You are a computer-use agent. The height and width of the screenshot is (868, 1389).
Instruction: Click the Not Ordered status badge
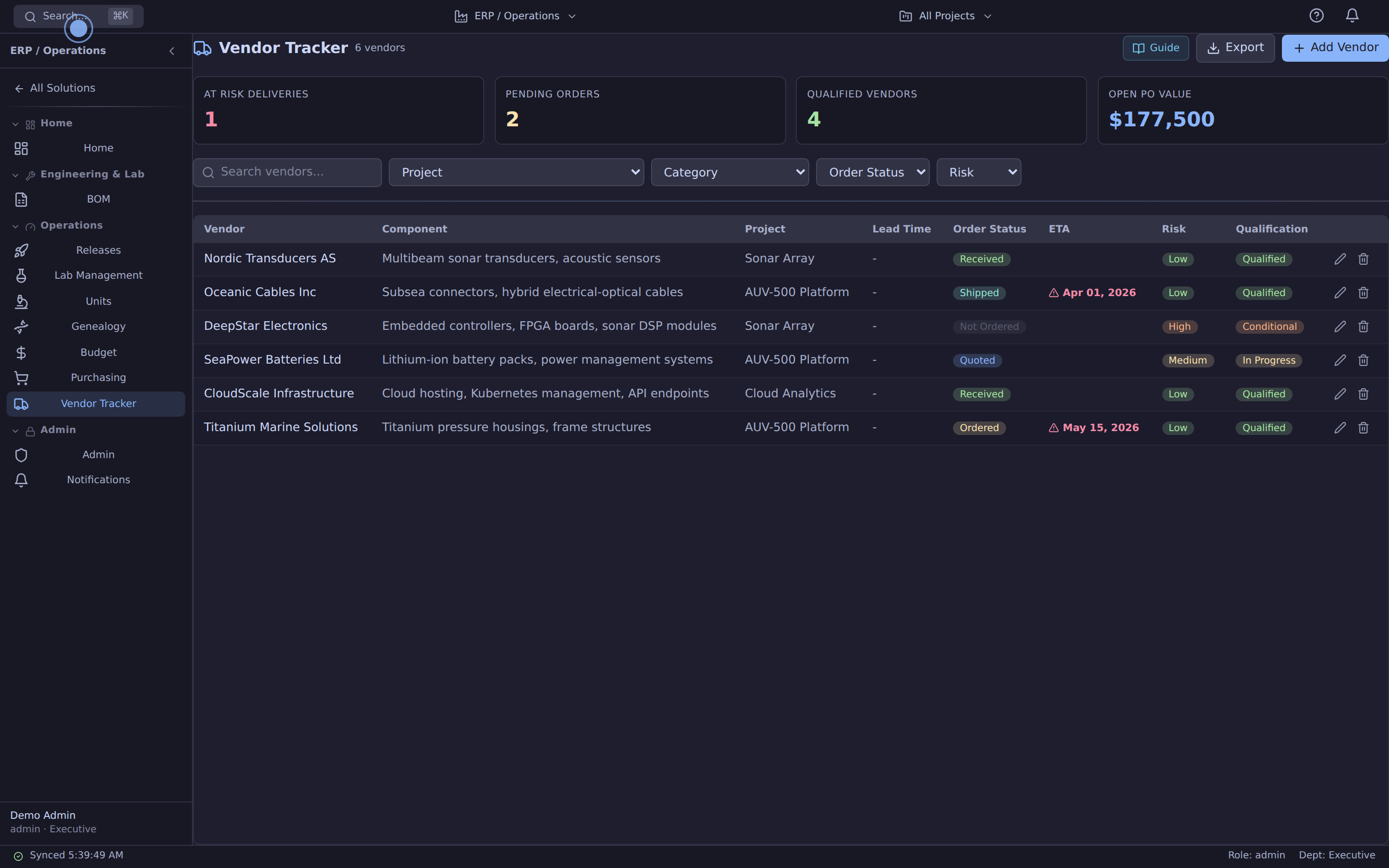coord(989,326)
